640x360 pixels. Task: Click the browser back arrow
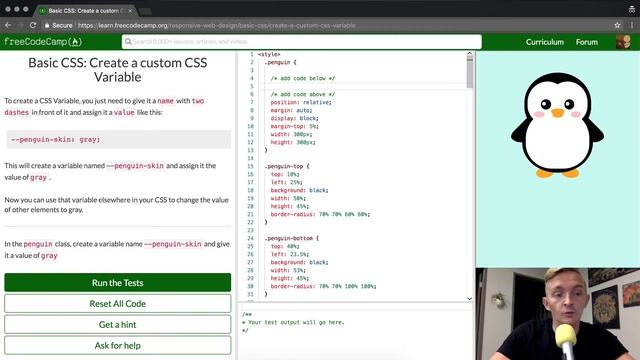point(8,25)
